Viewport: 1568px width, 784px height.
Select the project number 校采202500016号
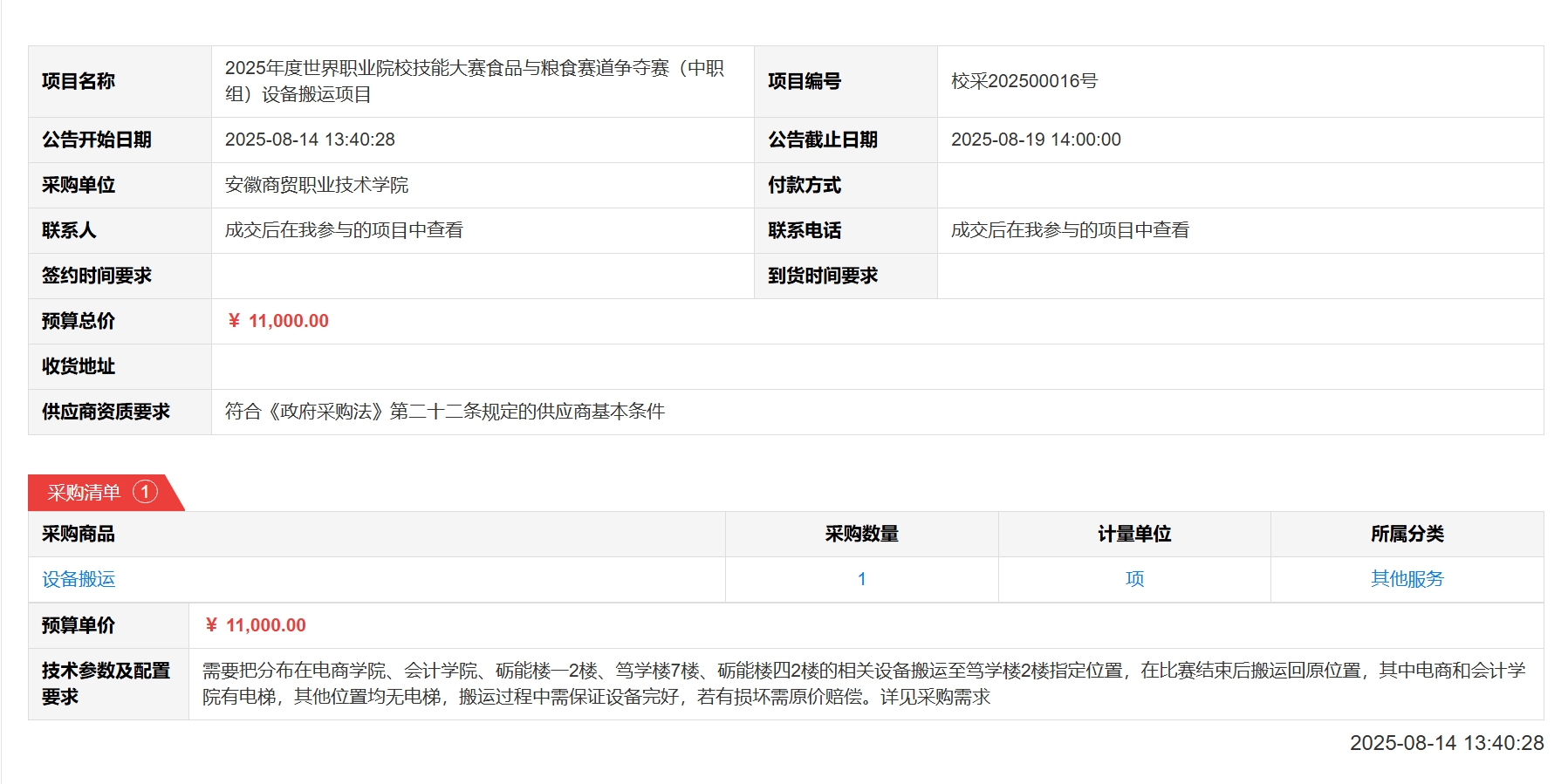click(1024, 81)
